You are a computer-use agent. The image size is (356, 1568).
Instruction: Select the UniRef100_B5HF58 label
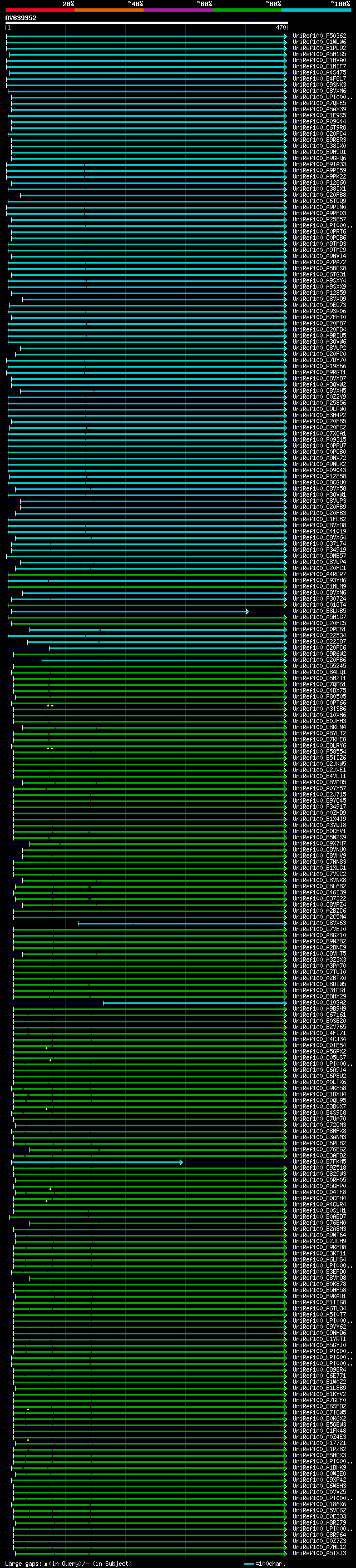point(319,1290)
